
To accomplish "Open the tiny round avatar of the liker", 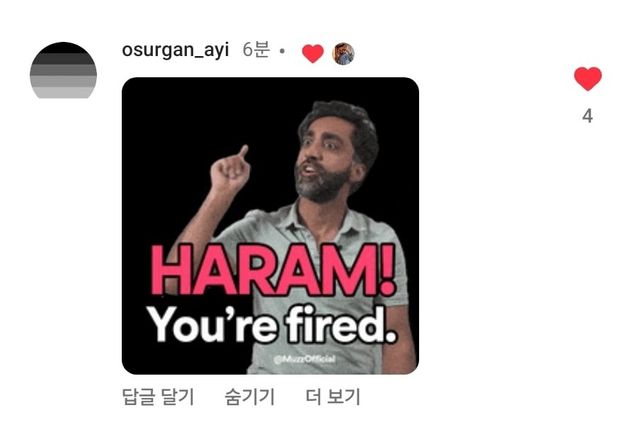I will tap(343, 53).
